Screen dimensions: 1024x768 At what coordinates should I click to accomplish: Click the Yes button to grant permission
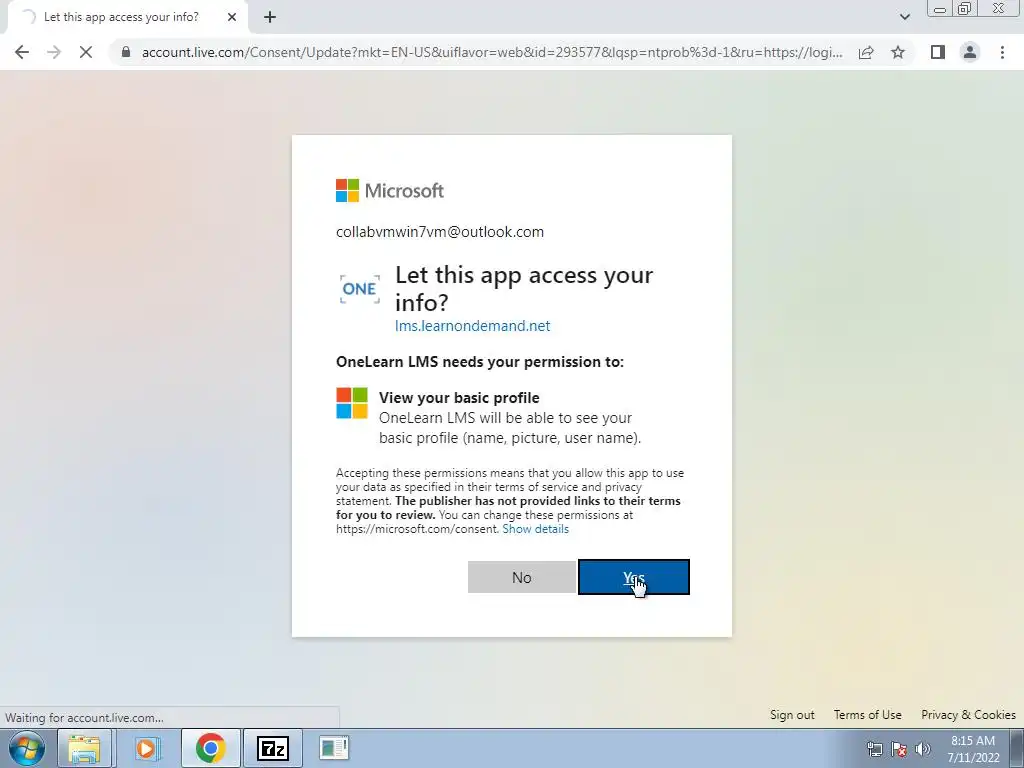pos(633,577)
